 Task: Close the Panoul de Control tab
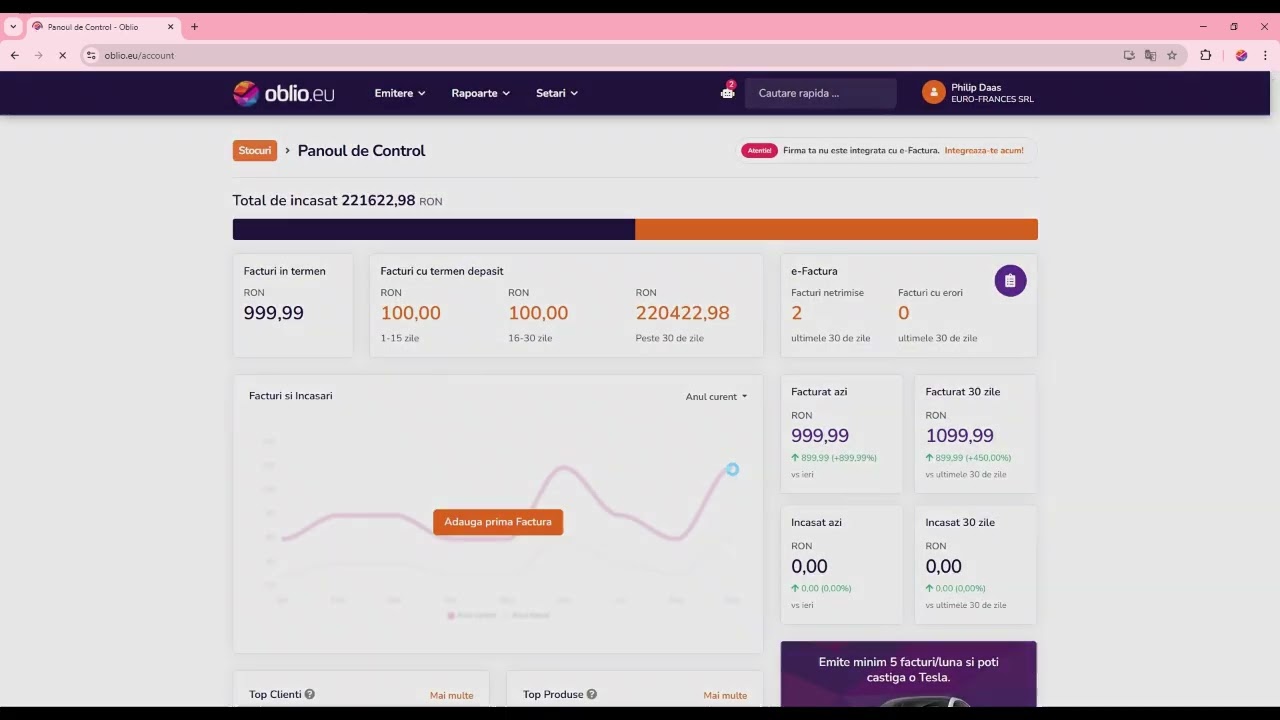pyautogui.click(x=170, y=27)
